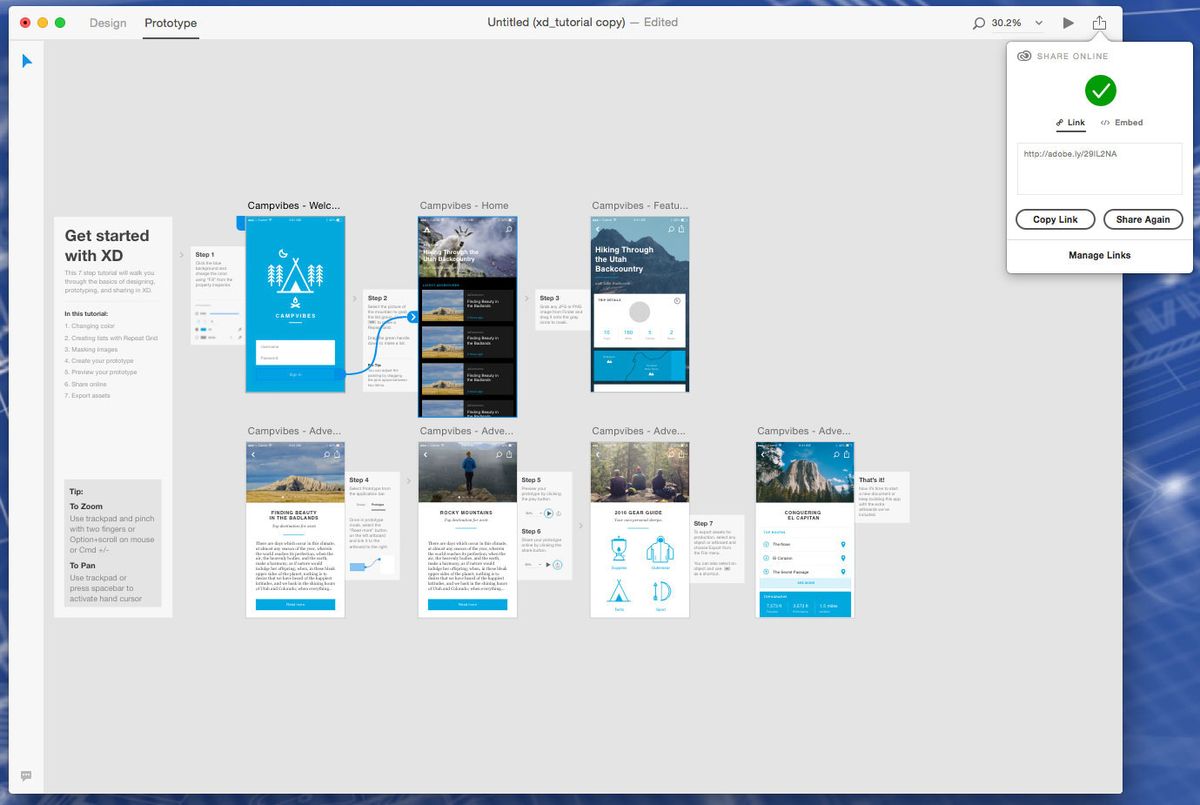This screenshot has height=805, width=1200.
Task: Click the Play button to preview the prototype
Action: tap(1067, 22)
